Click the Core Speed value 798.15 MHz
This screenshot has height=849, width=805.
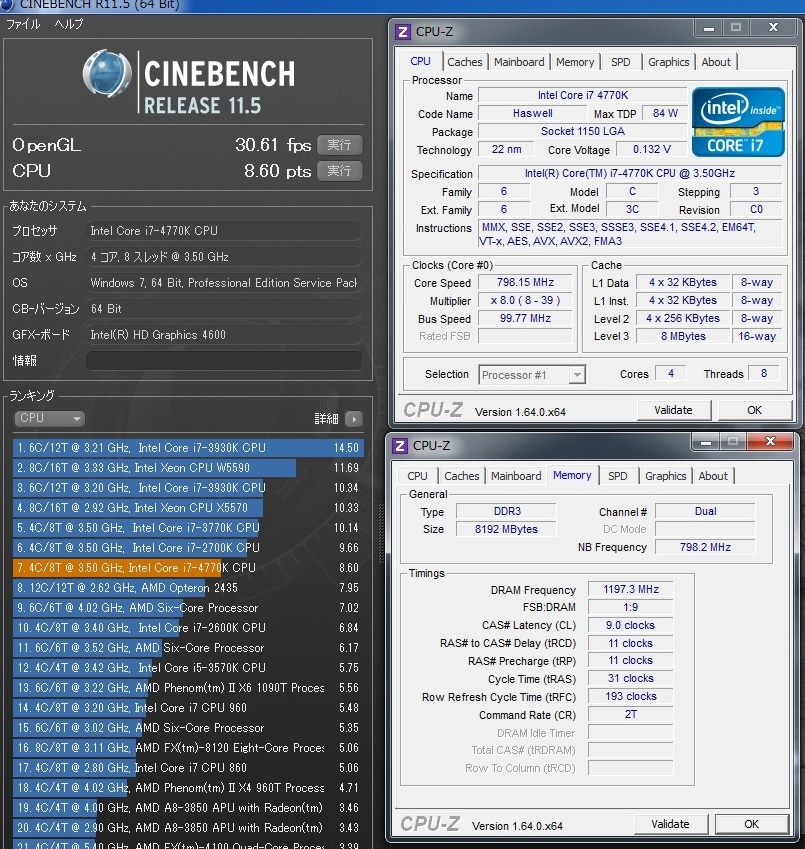point(525,283)
